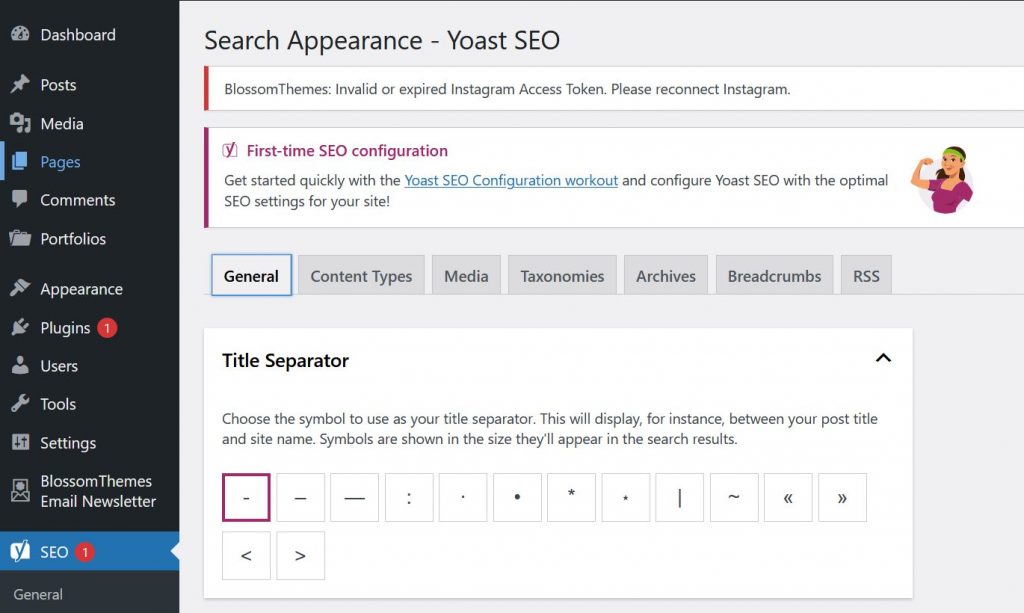Click the Tools wrench icon
The image size is (1024, 613).
(x=22, y=404)
